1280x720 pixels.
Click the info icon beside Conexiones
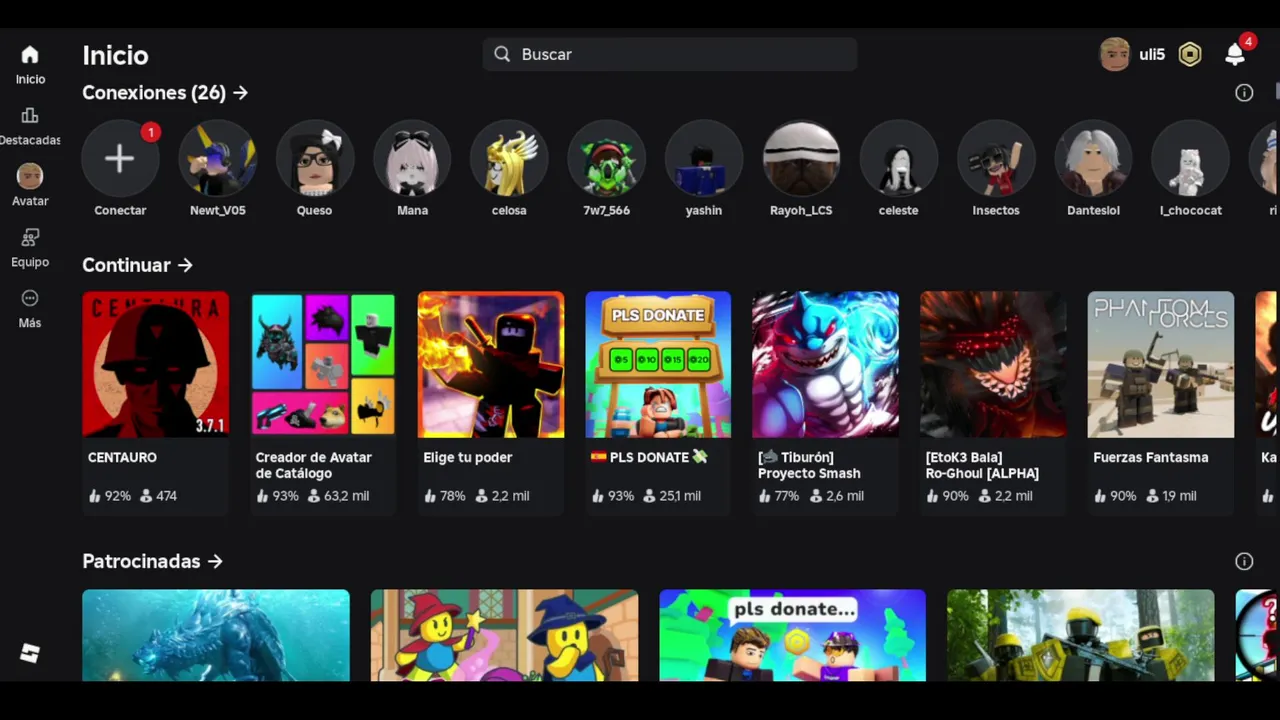point(1244,93)
